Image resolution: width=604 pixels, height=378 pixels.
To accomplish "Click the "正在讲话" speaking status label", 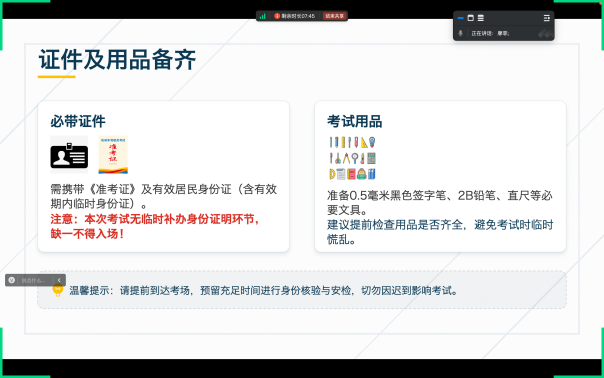I will click(482, 34).
